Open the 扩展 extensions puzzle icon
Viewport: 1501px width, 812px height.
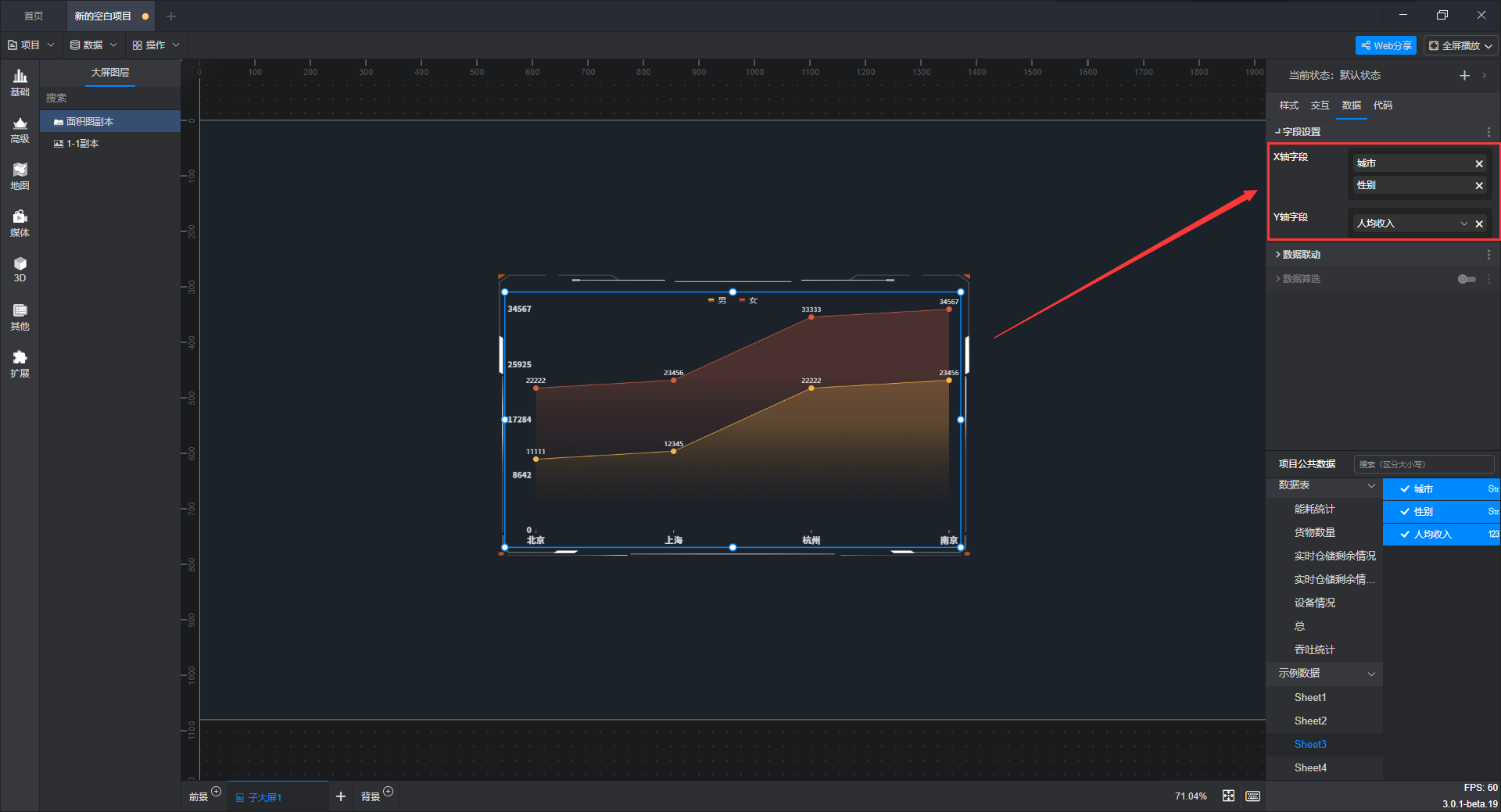tap(20, 364)
